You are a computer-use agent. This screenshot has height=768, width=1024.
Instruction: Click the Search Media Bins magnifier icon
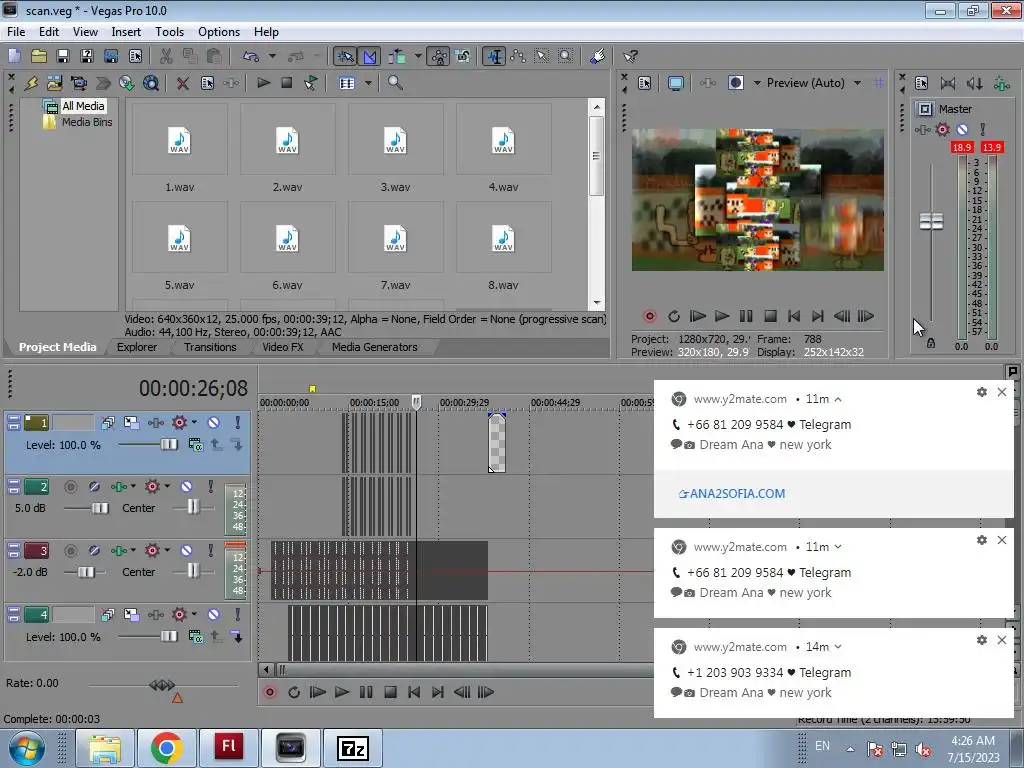tap(395, 83)
